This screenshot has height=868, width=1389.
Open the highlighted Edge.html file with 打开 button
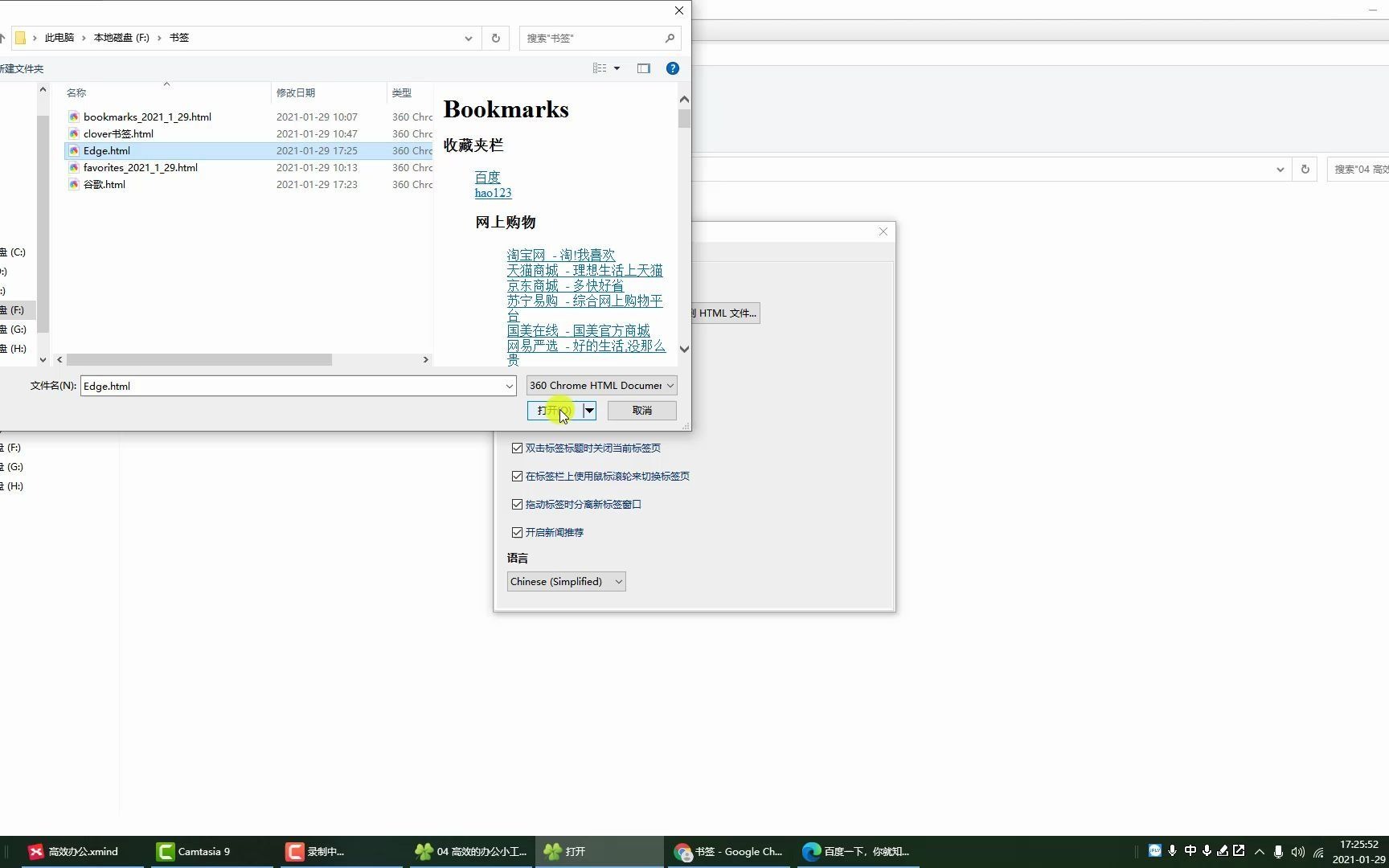pos(555,411)
